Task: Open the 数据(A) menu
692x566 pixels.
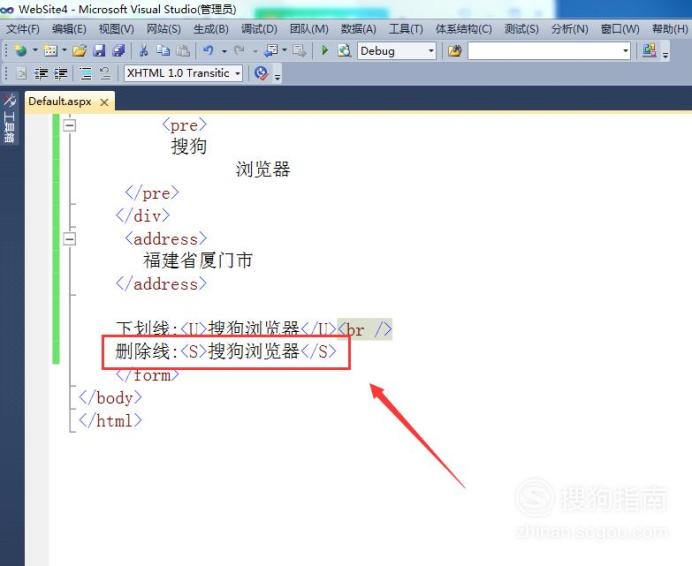Action: (x=358, y=29)
